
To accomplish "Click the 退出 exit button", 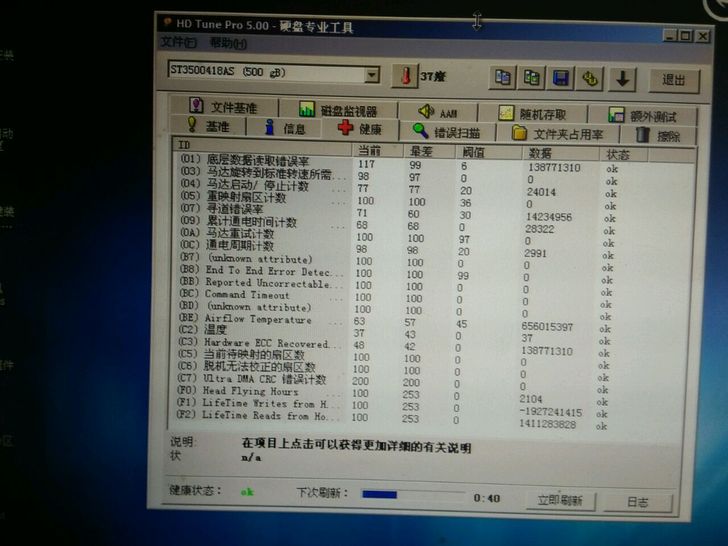I will click(674, 80).
